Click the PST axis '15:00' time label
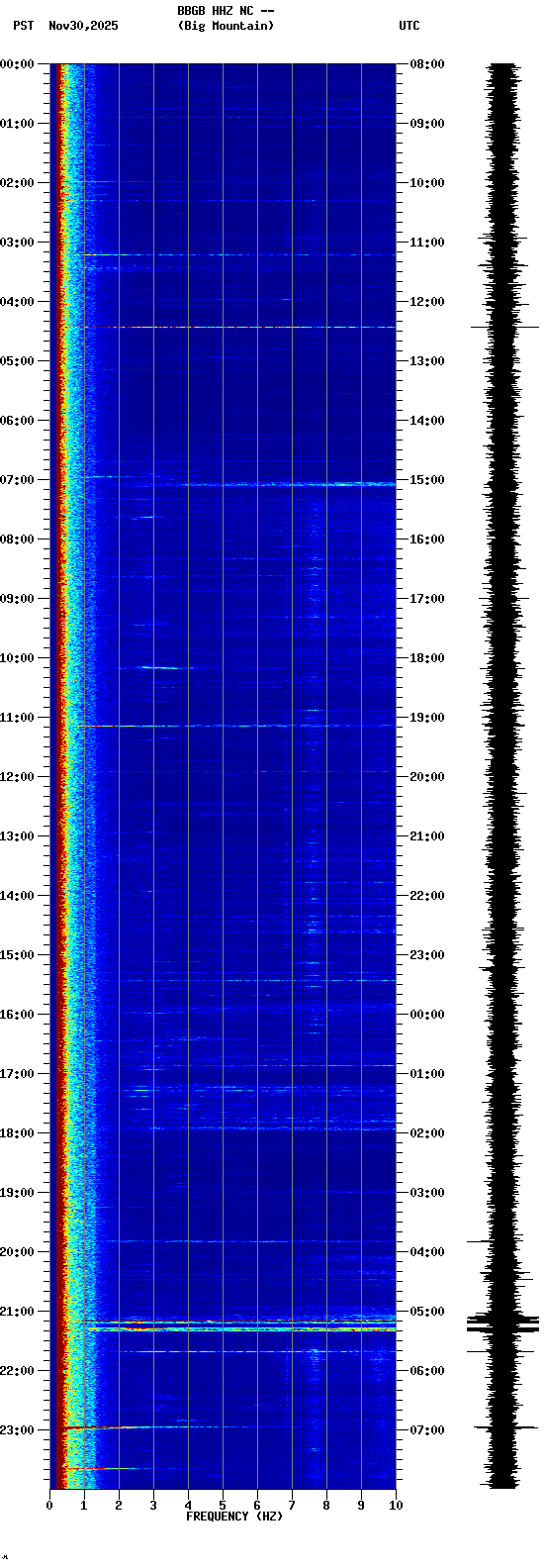 pos(17,955)
